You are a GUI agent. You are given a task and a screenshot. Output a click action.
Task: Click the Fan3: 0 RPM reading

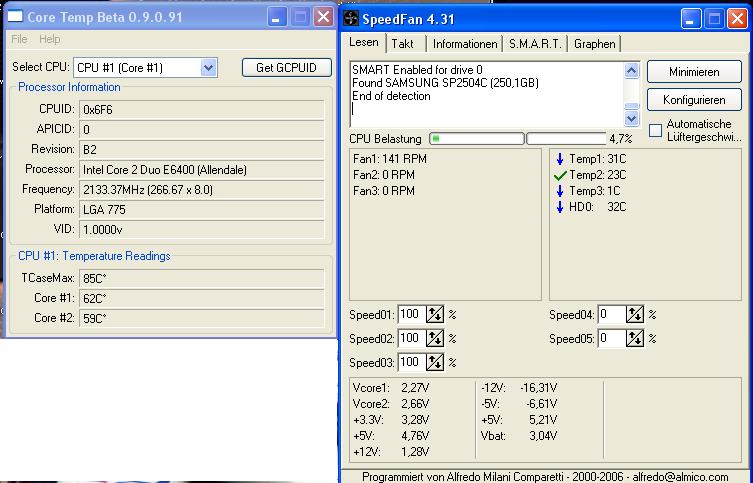coord(384,191)
